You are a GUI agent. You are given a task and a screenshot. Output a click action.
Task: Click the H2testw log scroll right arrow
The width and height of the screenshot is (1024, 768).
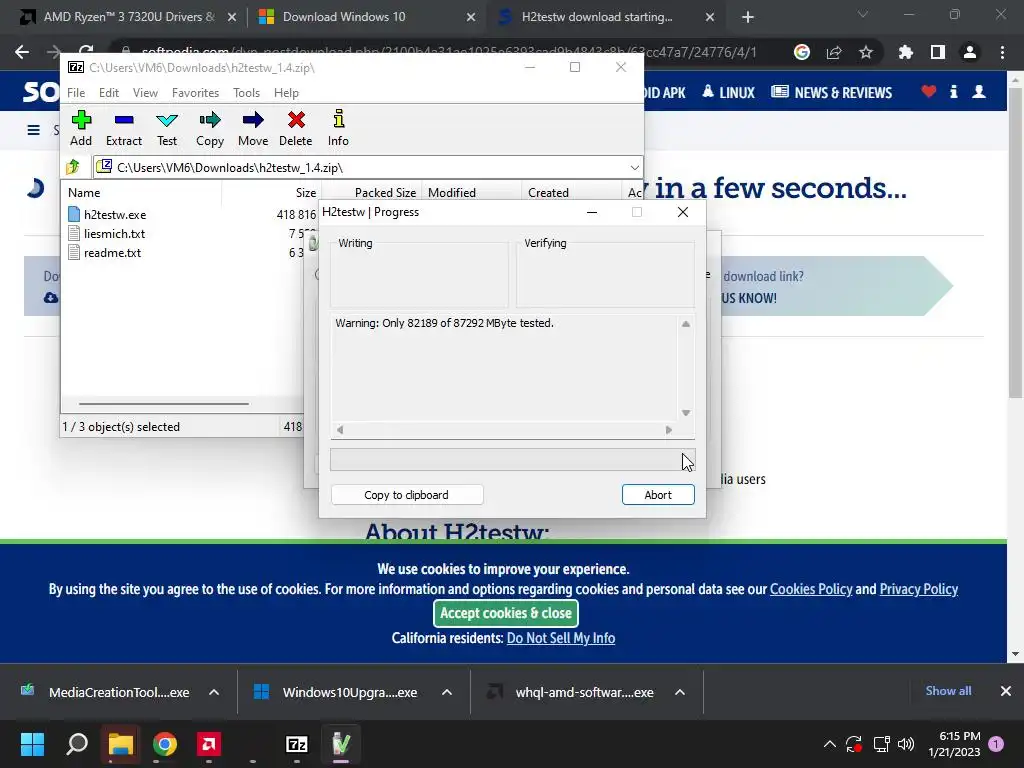click(669, 430)
